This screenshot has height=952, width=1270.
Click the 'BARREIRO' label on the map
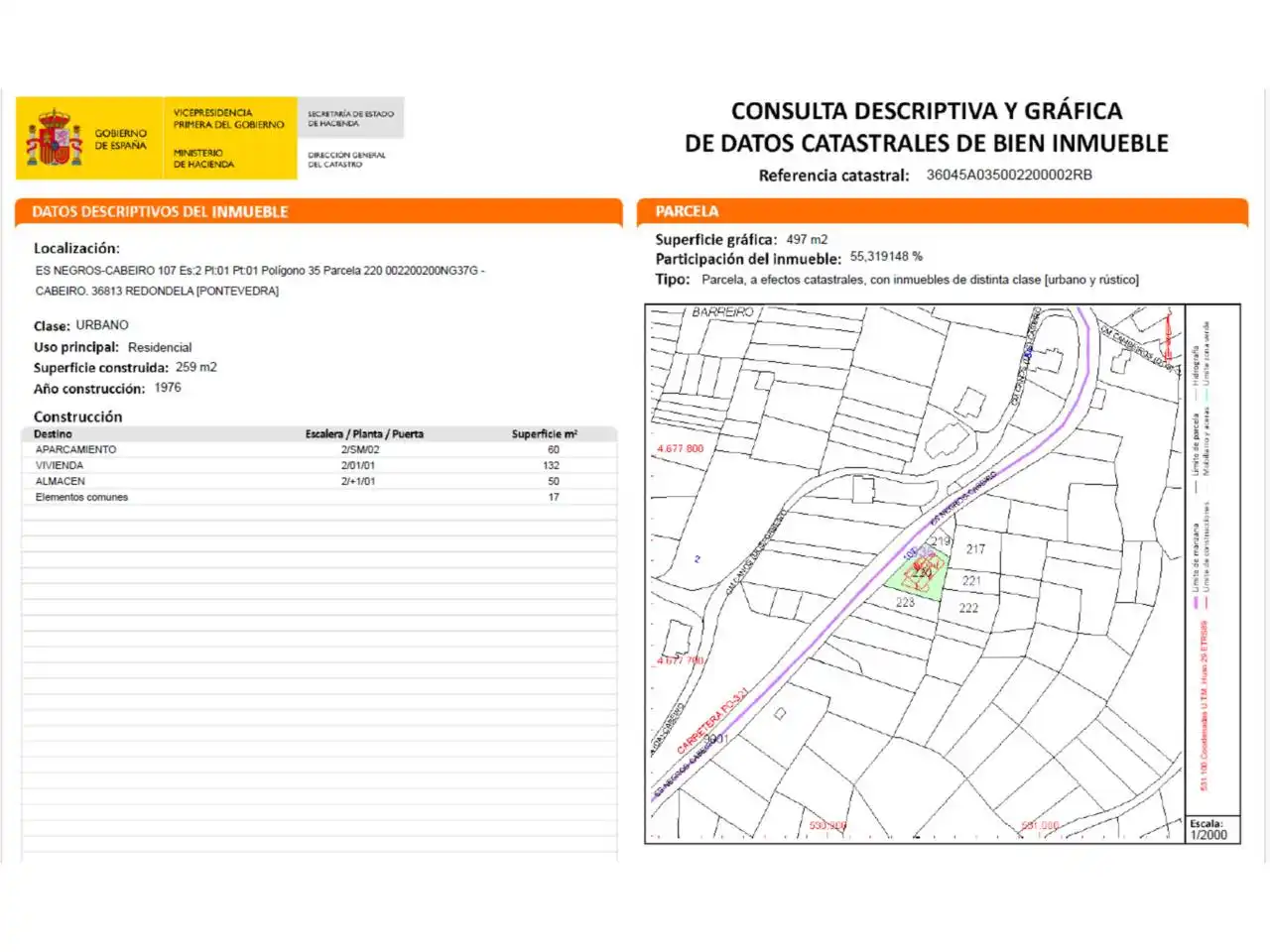[x=723, y=312]
